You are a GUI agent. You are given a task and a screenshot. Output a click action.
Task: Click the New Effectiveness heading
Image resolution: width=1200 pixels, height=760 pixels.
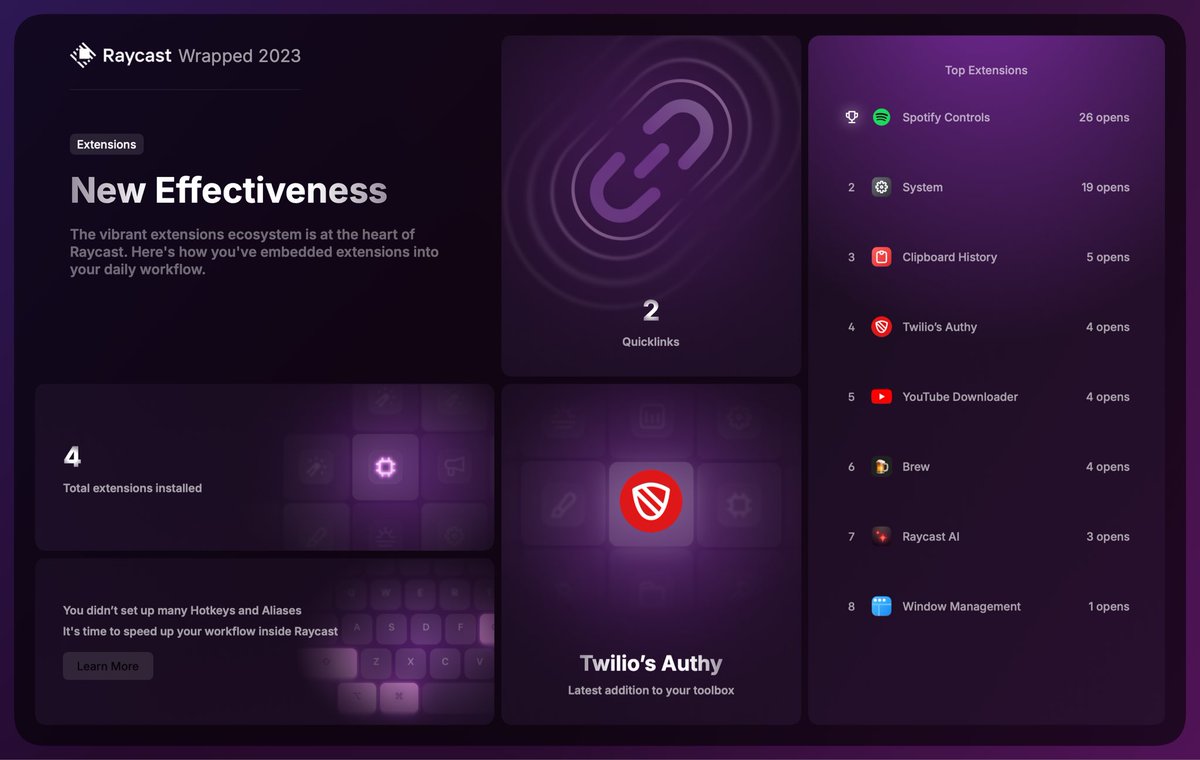(229, 190)
